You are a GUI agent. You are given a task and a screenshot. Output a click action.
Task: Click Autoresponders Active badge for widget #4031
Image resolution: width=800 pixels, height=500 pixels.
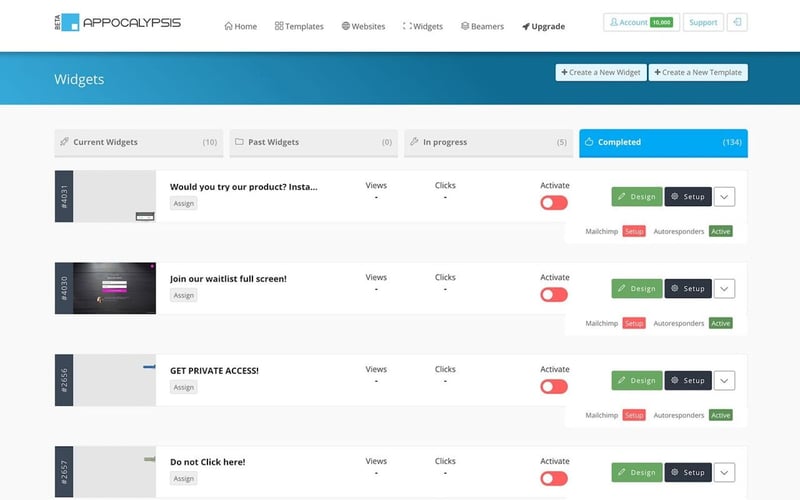tap(721, 232)
